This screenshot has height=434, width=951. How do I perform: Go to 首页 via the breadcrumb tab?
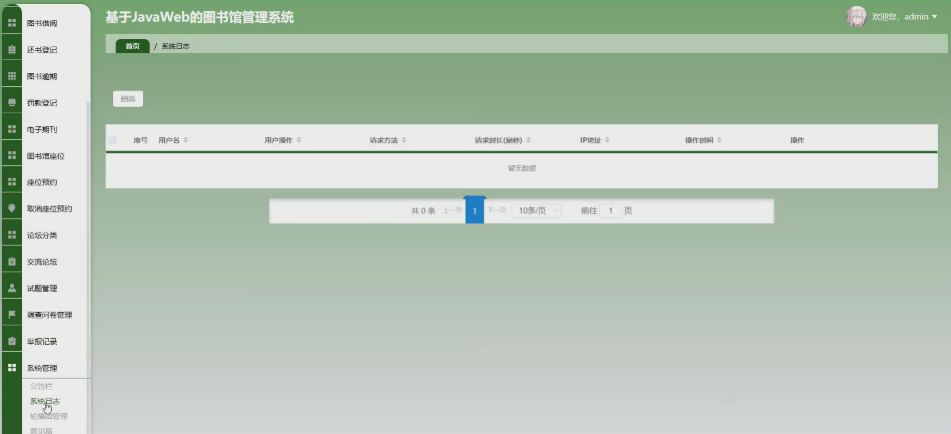click(132, 46)
